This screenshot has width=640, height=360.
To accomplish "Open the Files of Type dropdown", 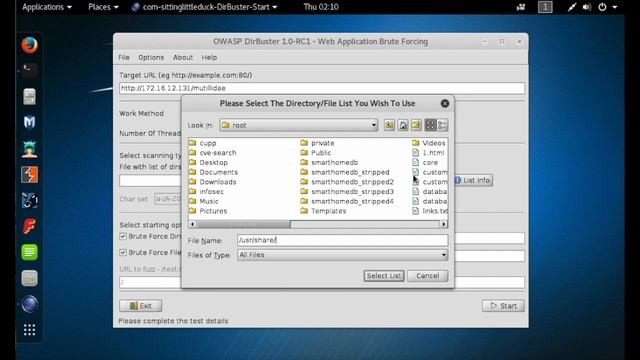I will [342, 255].
